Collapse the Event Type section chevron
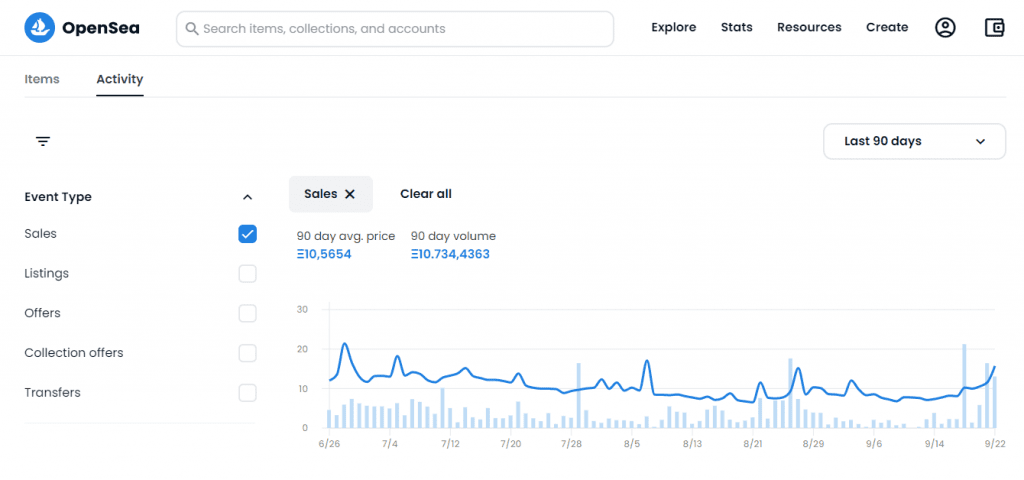 (x=247, y=197)
